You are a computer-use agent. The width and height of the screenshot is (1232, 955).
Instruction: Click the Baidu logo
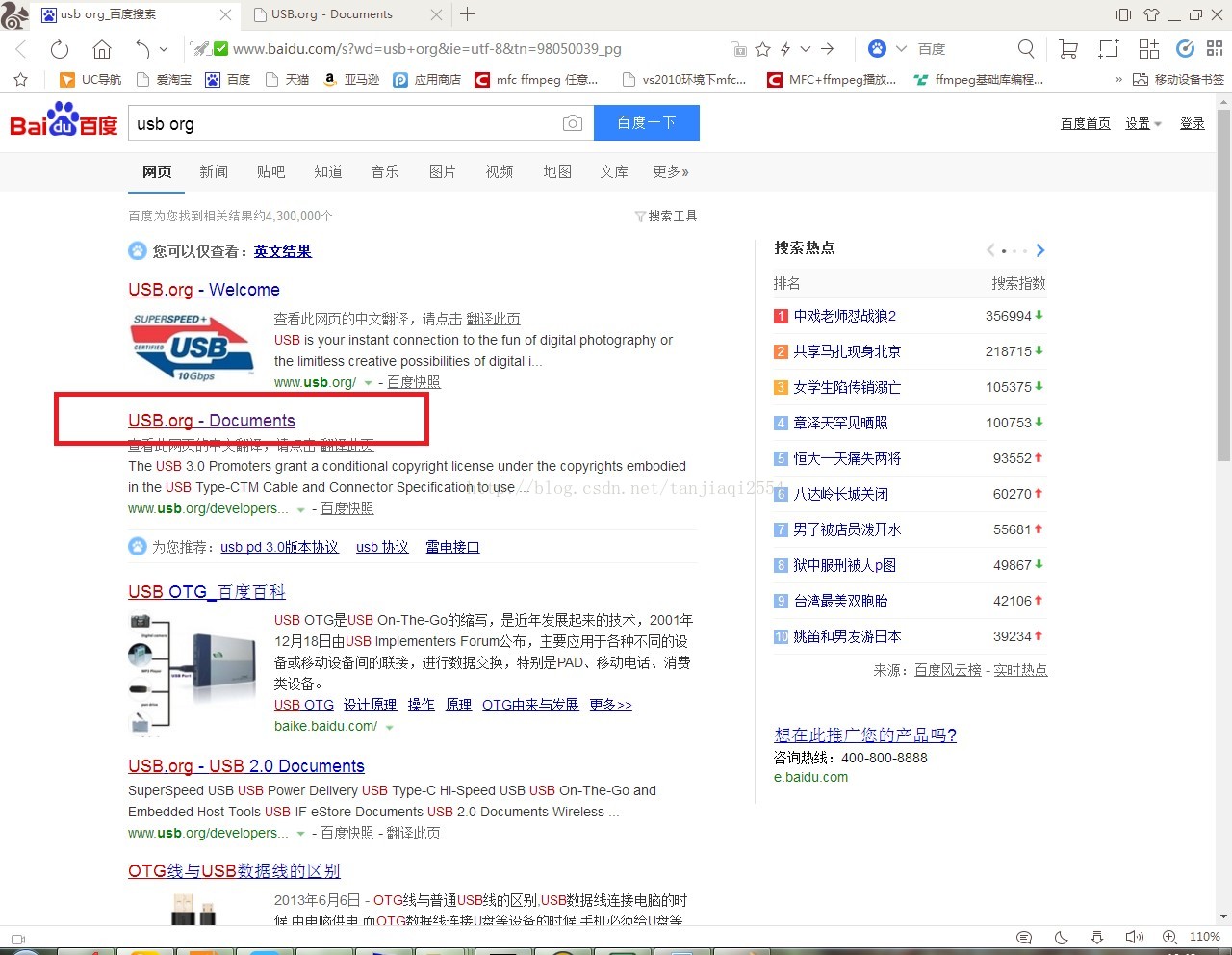tap(64, 121)
